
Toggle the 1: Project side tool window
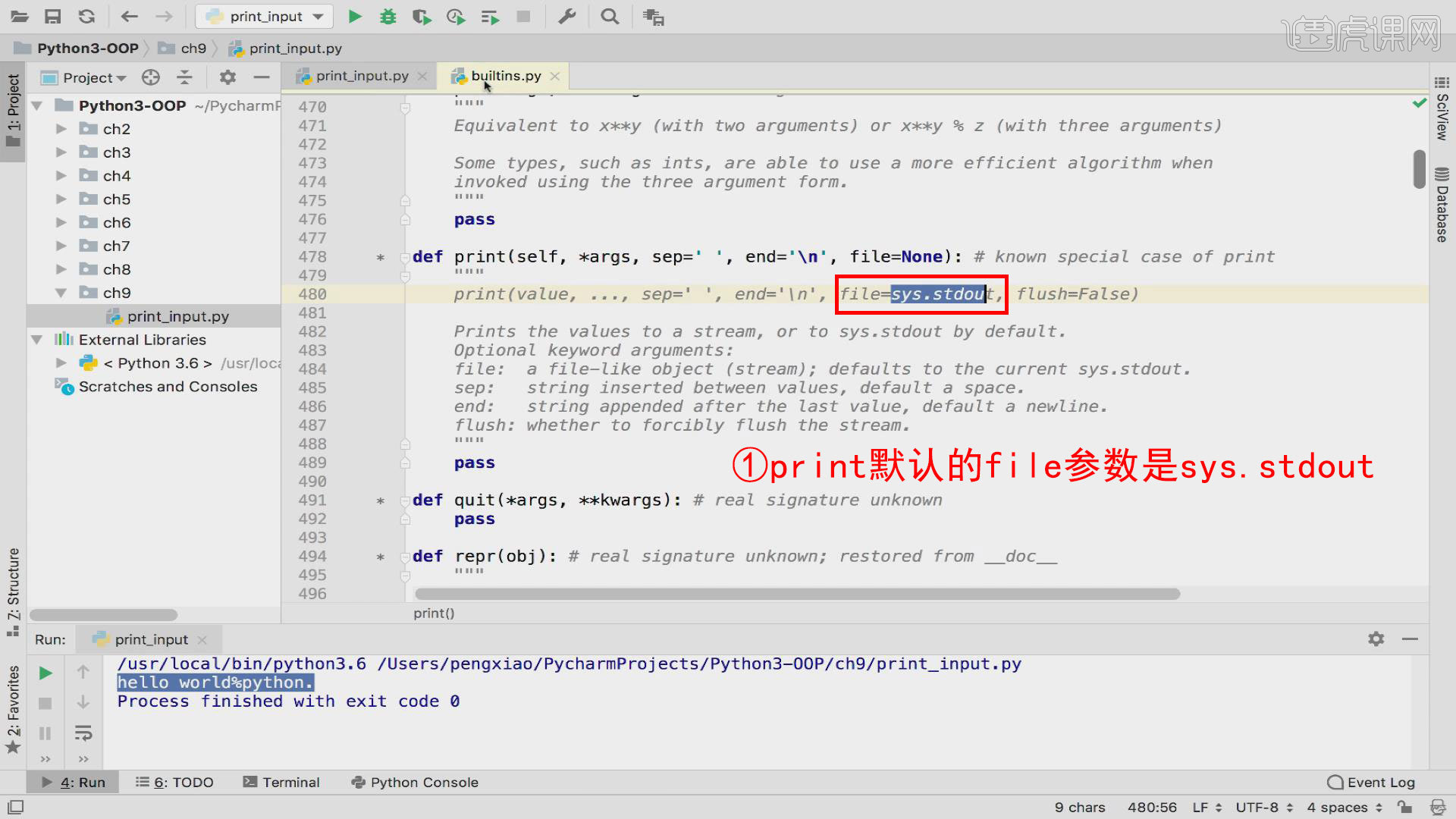13,111
